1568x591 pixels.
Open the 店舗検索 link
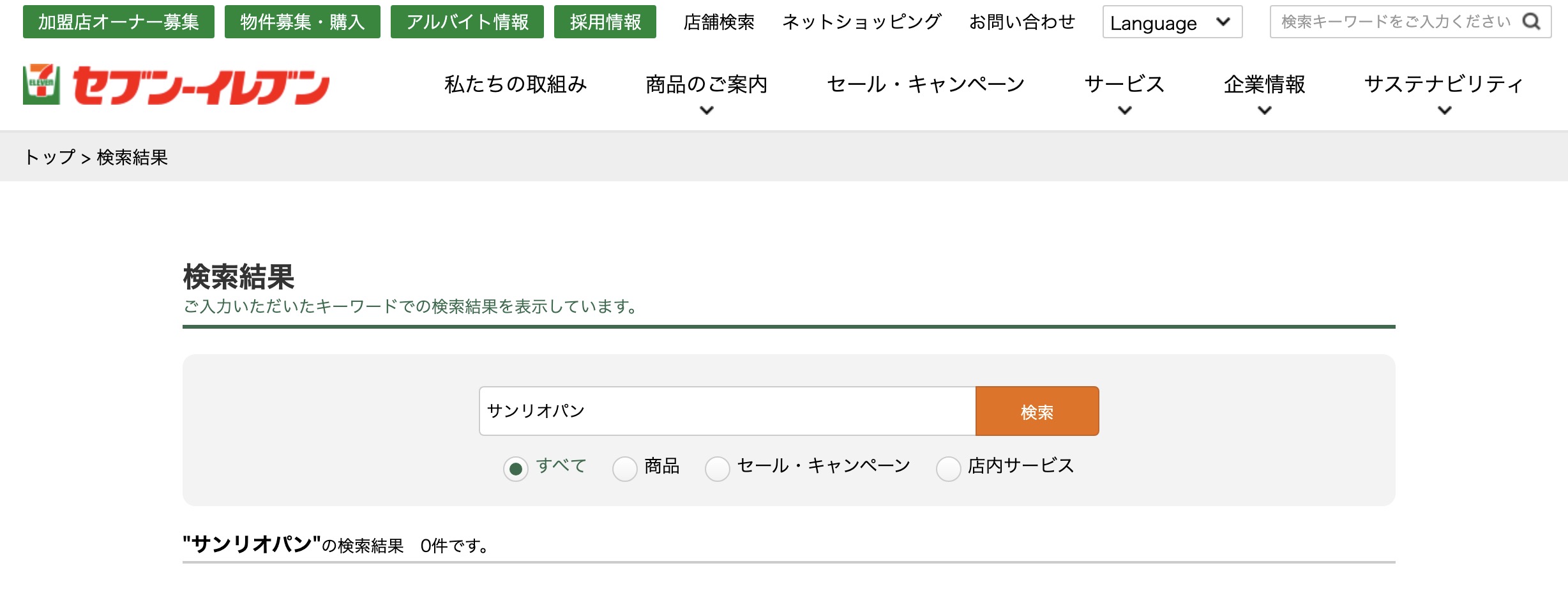pyautogui.click(x=719, y=22)
